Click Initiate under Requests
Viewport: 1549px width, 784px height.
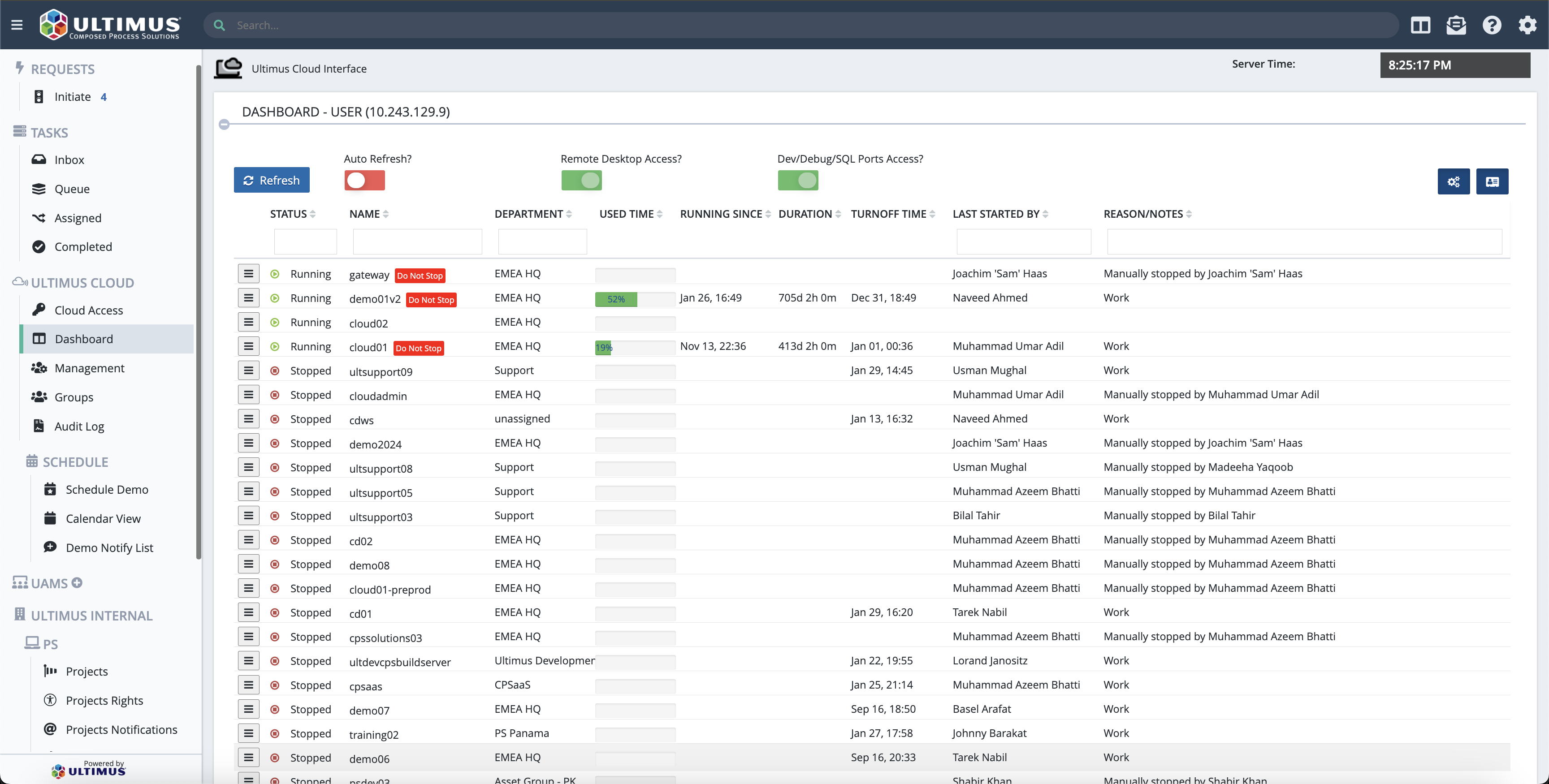point(72,97)
